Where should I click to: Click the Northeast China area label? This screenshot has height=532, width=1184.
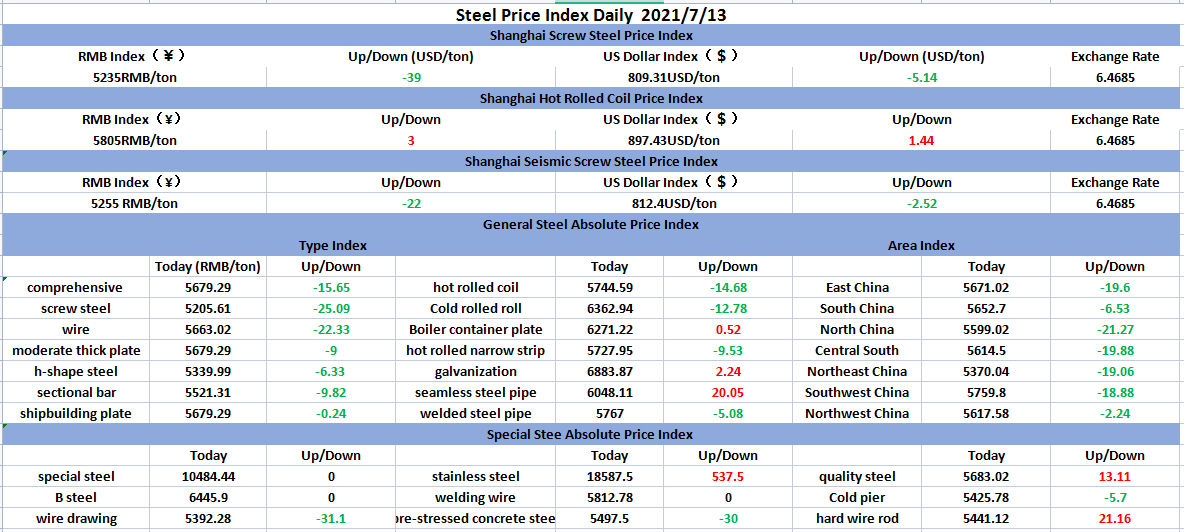[x=857, y=372]
